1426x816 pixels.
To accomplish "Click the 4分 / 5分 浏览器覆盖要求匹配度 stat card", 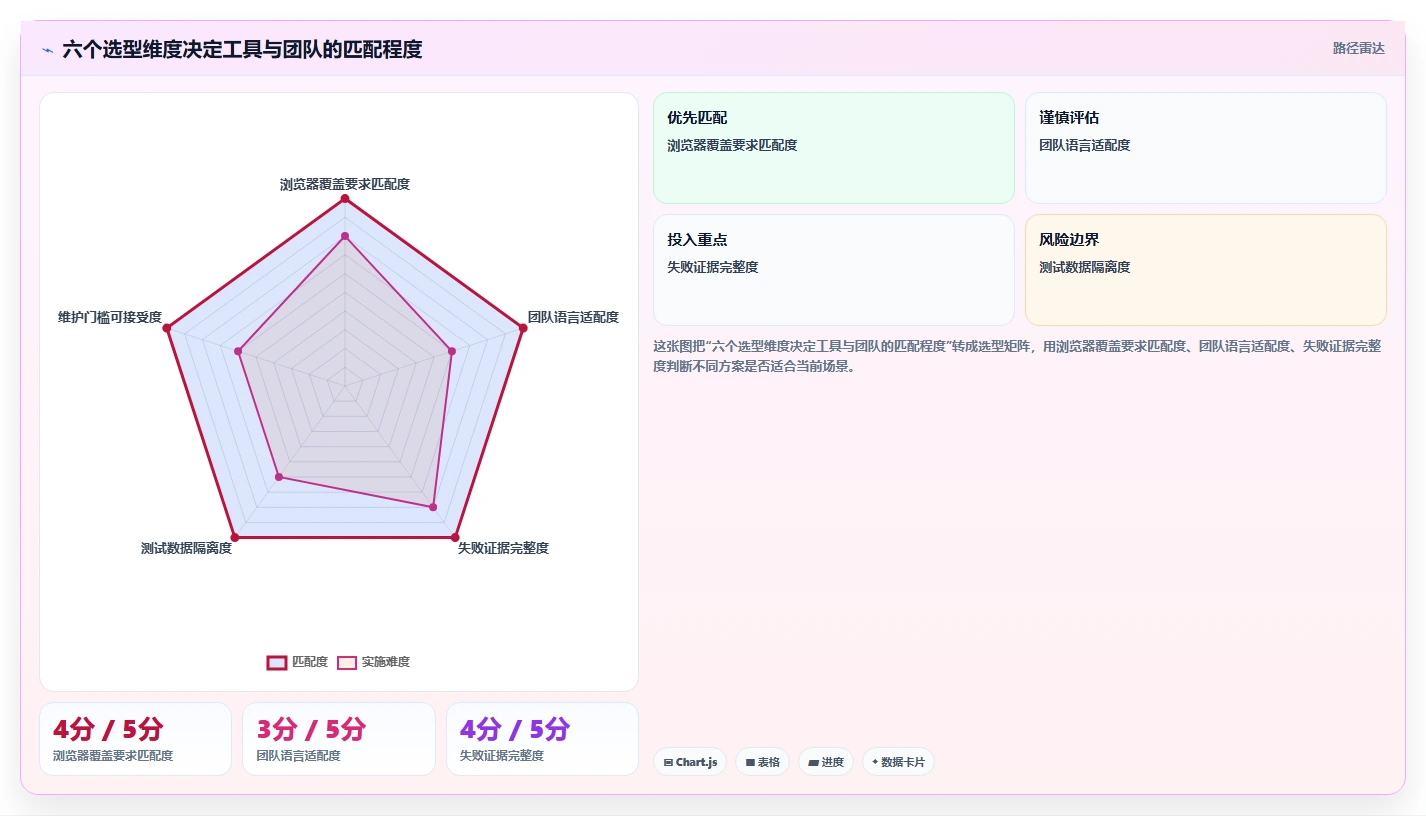I will (135, 739).
